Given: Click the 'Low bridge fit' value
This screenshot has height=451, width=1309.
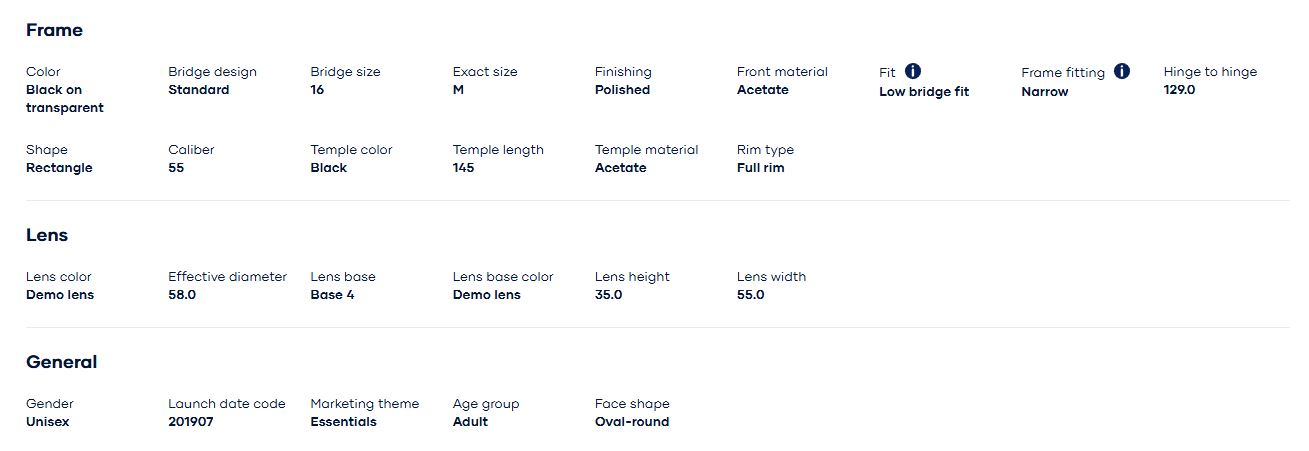Looking at the screenshot, I should pos(924,92).
